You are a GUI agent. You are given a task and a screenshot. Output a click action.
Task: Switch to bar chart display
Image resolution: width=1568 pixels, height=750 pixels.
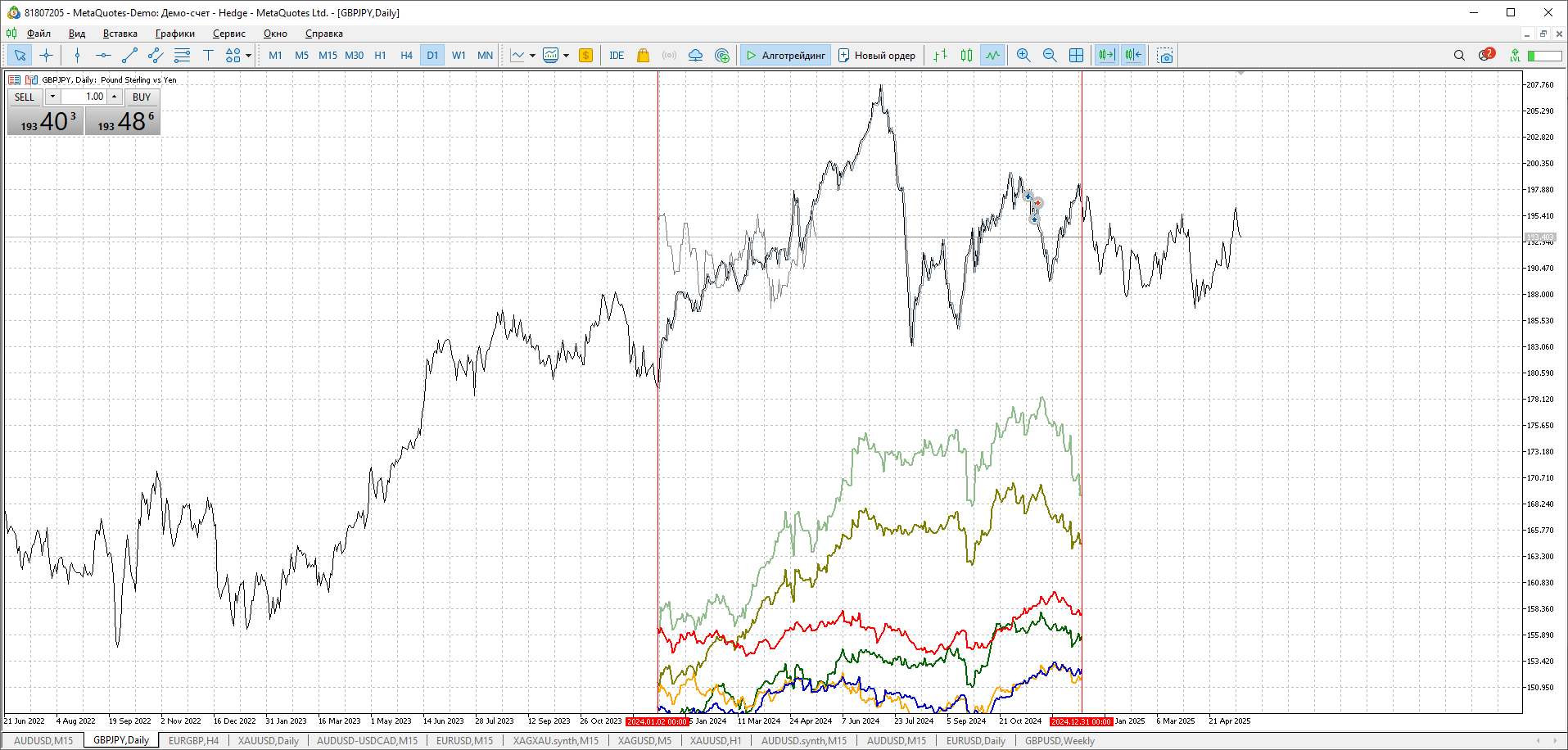coord(941,56)
